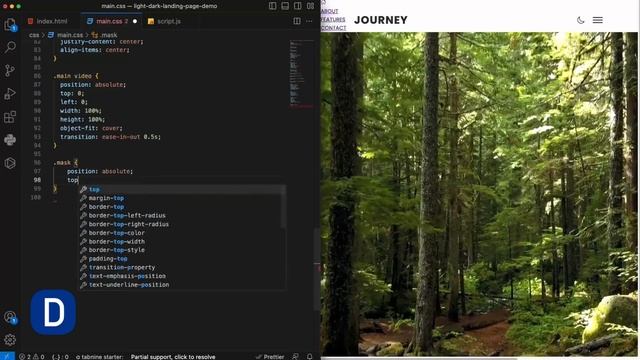Open errors and warnings status item
This screenshot has height=360, width=640.
pos(32,357)
